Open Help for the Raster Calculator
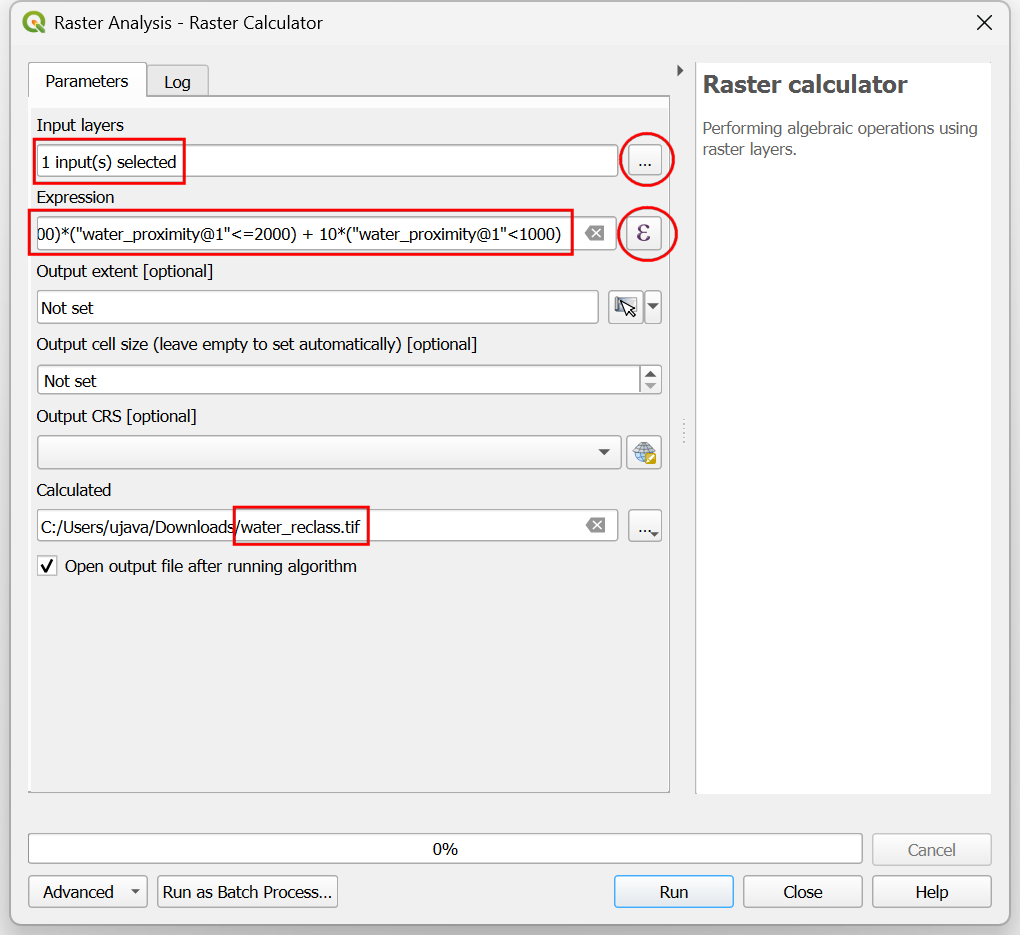The width and height of the screenshot is (1020, 935). click(931, 892)
